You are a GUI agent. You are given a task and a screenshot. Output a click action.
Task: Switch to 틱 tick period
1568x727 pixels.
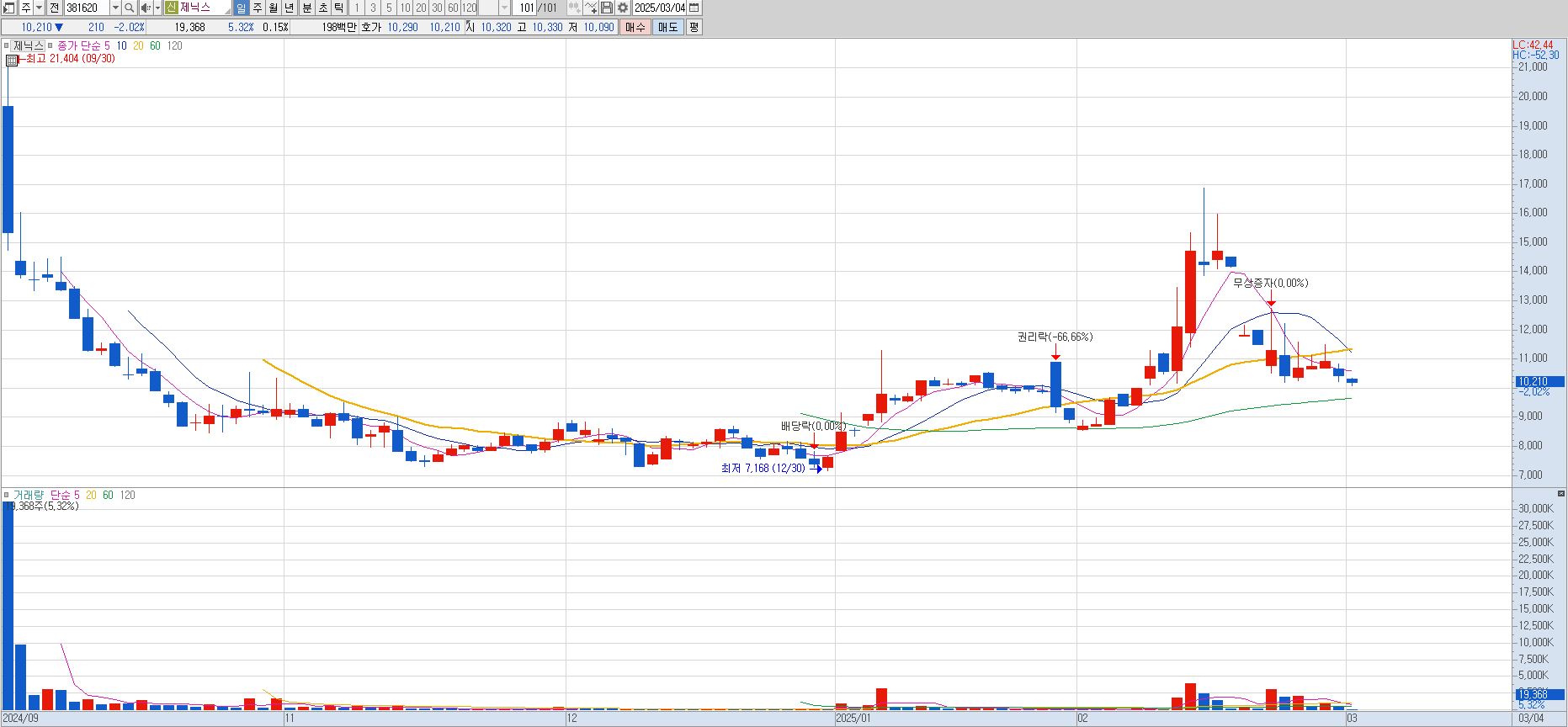click(338, 8)
